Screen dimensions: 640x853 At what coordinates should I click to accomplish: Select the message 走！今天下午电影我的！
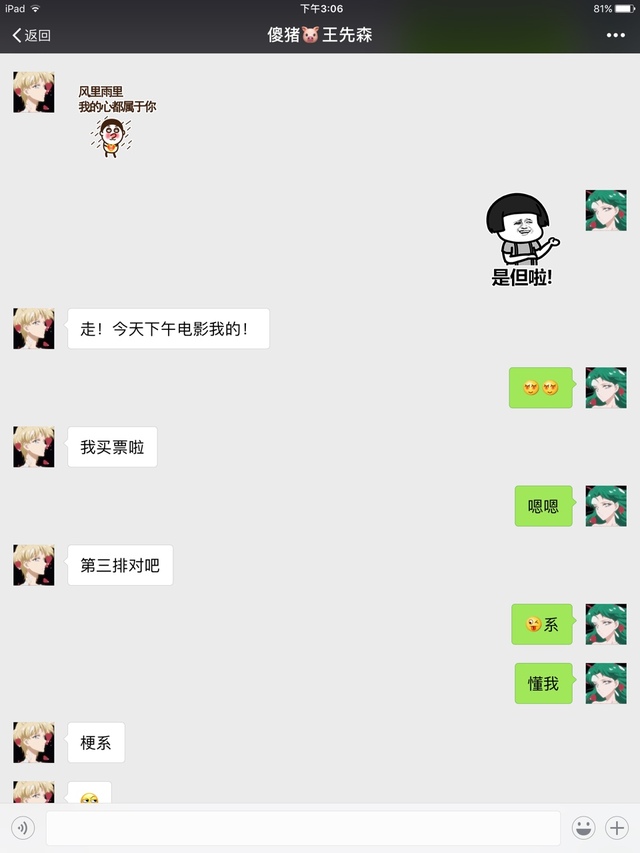point(168,329)
